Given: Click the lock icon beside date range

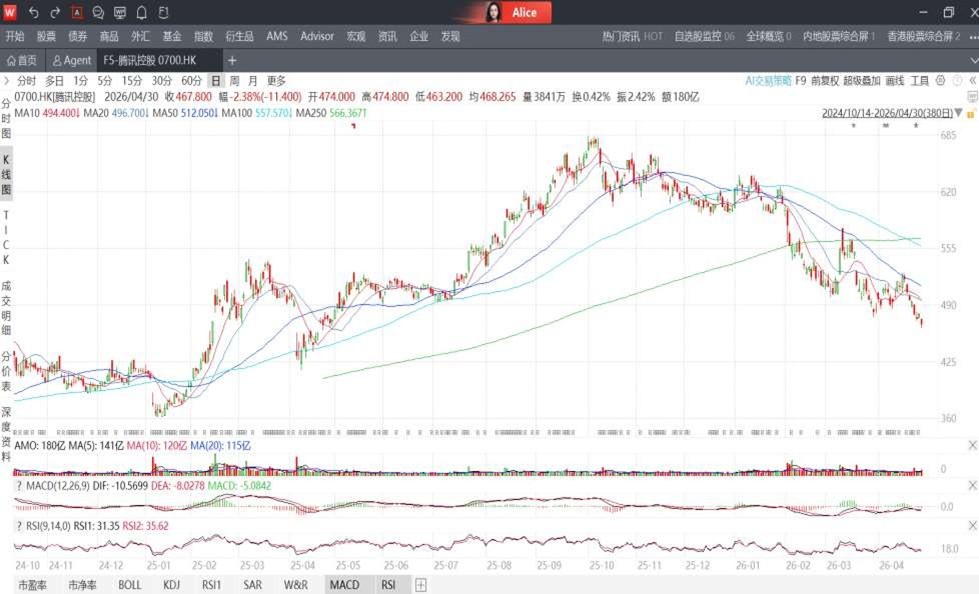Looking at the screenshot, I should tap(971, 114).
